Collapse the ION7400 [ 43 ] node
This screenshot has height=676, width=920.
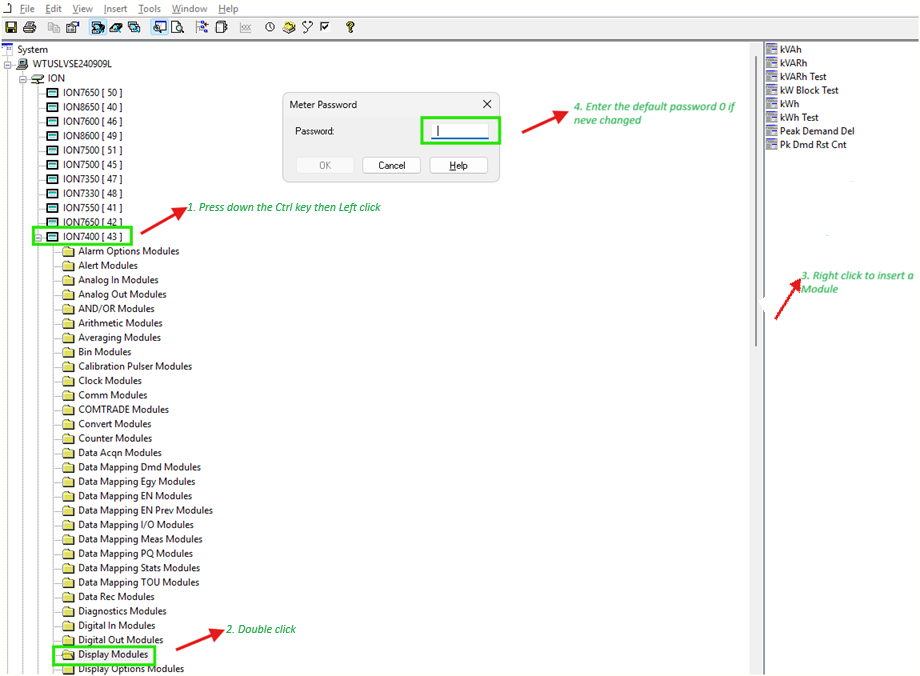[39, 237]
